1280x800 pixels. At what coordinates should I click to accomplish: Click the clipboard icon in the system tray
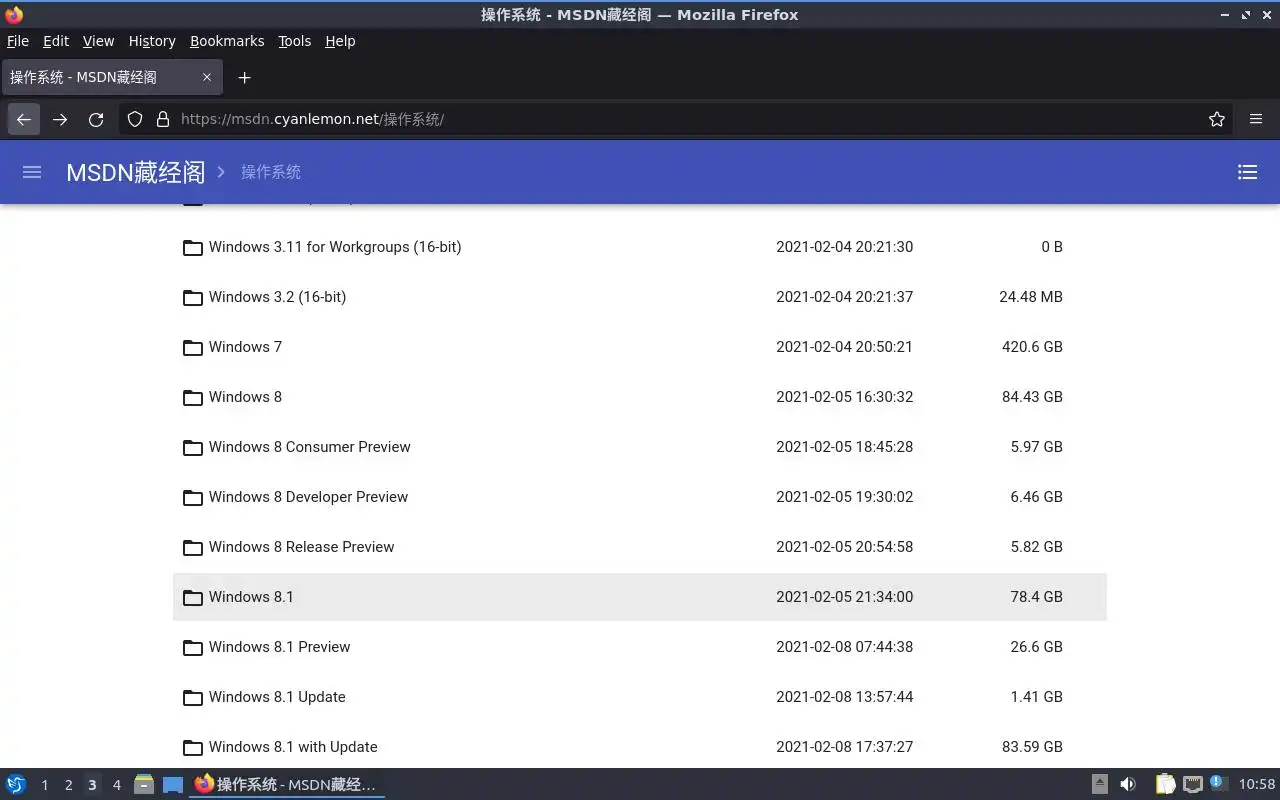(x=1166, y=784)
